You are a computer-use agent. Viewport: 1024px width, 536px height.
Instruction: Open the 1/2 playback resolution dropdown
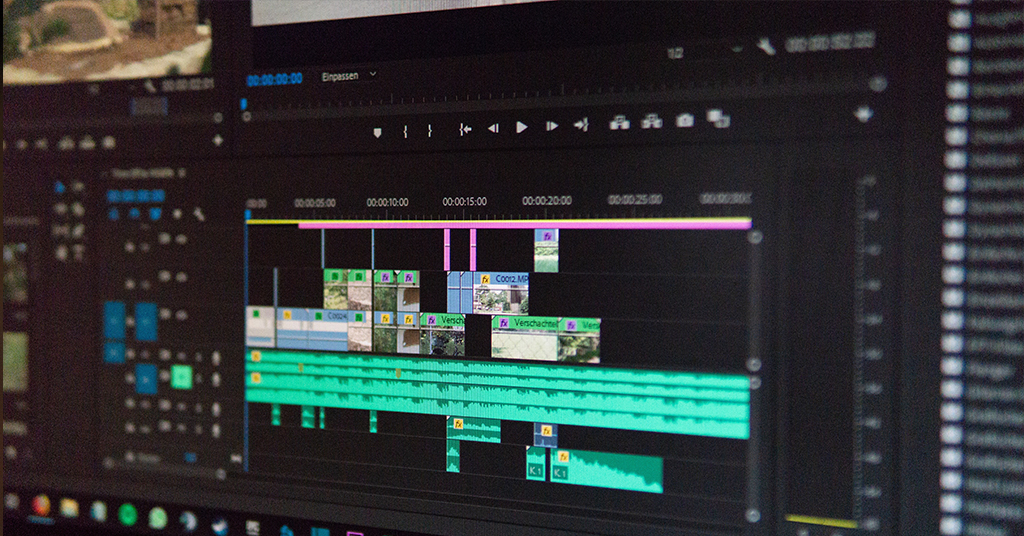(704, 51)
